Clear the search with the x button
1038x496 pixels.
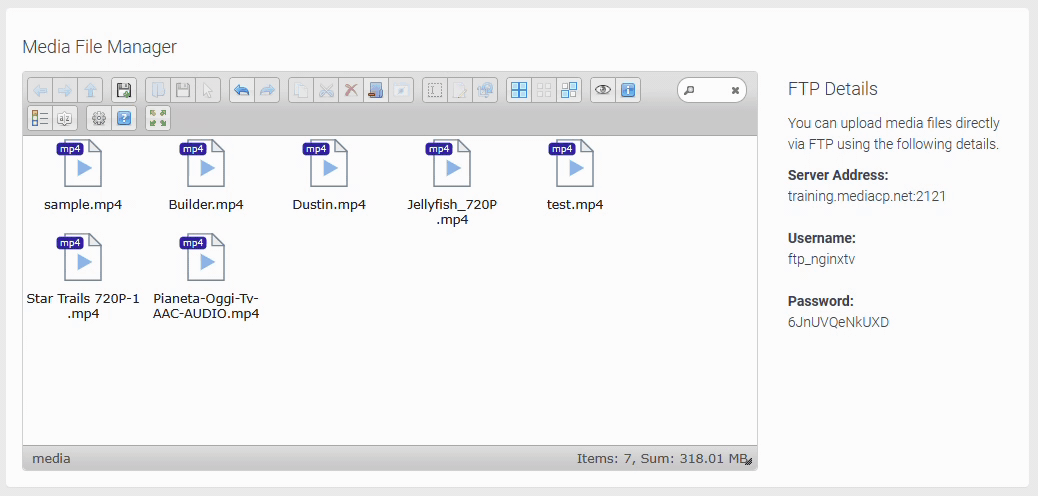(x=735, y=91)
